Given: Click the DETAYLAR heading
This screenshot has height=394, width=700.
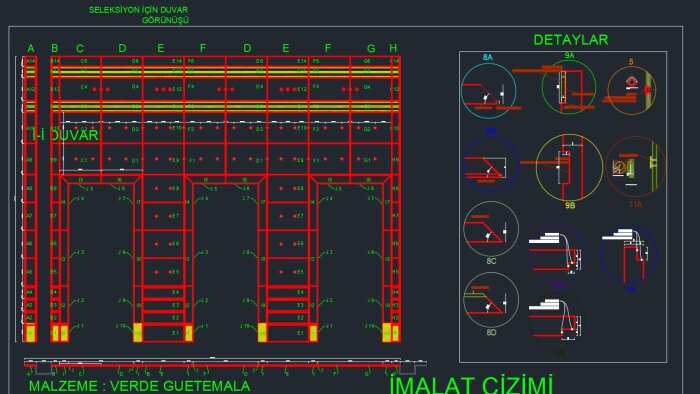Looking at the screenshot, I should (x=571, y=40).
